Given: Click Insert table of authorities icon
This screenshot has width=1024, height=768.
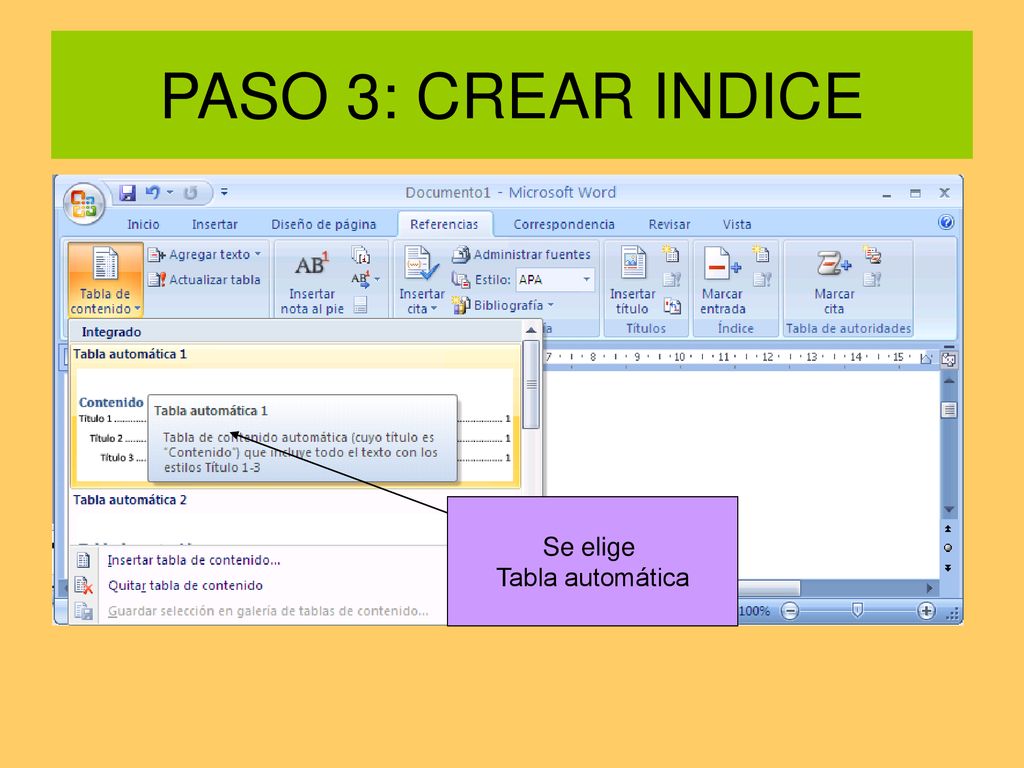Looking at the screenshot, I should pos(872,254).
